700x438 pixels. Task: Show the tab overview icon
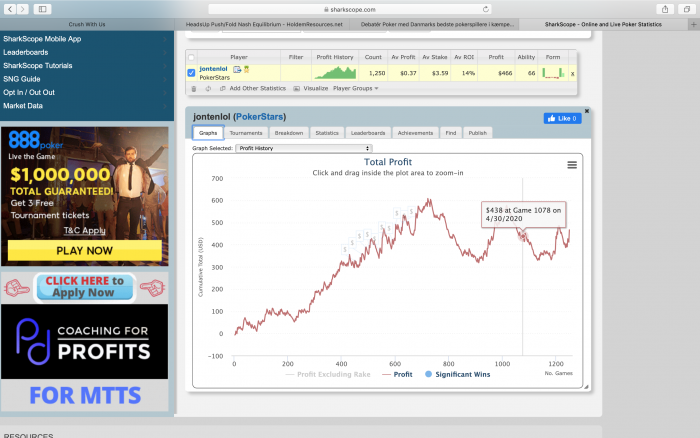pyautogui.click(x=687, y=9)
